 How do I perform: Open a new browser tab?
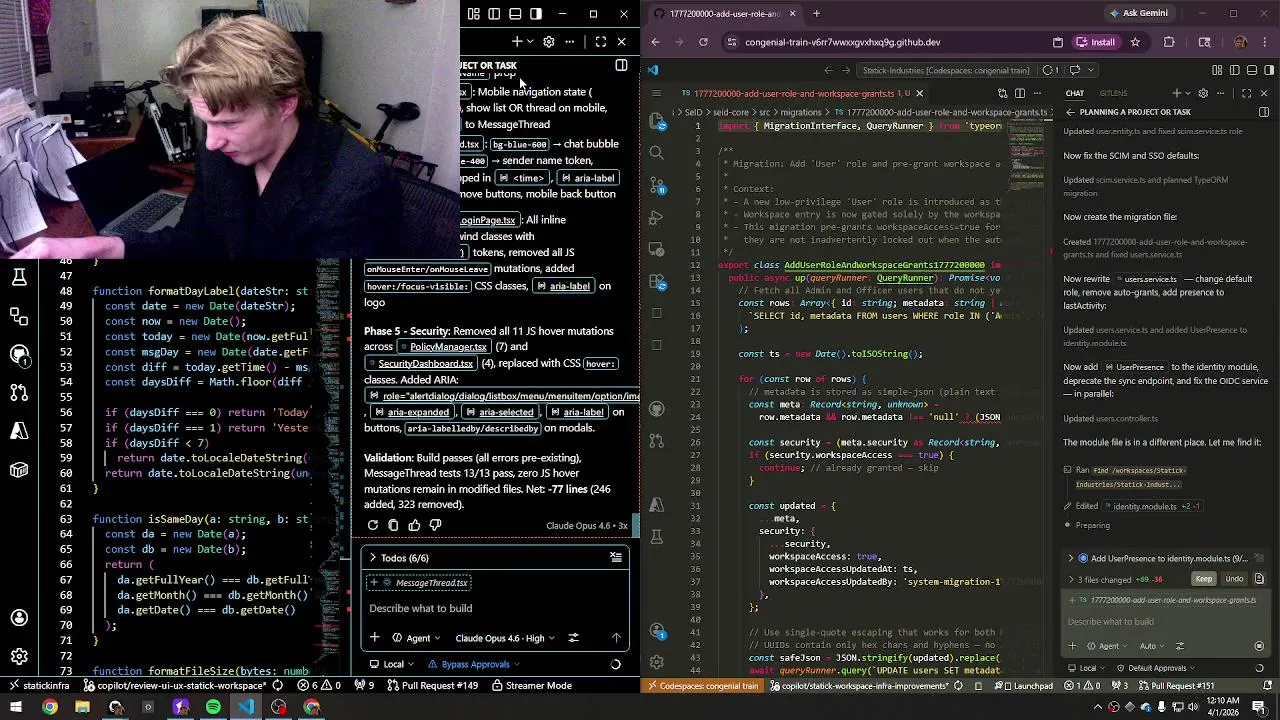point(816,13)
